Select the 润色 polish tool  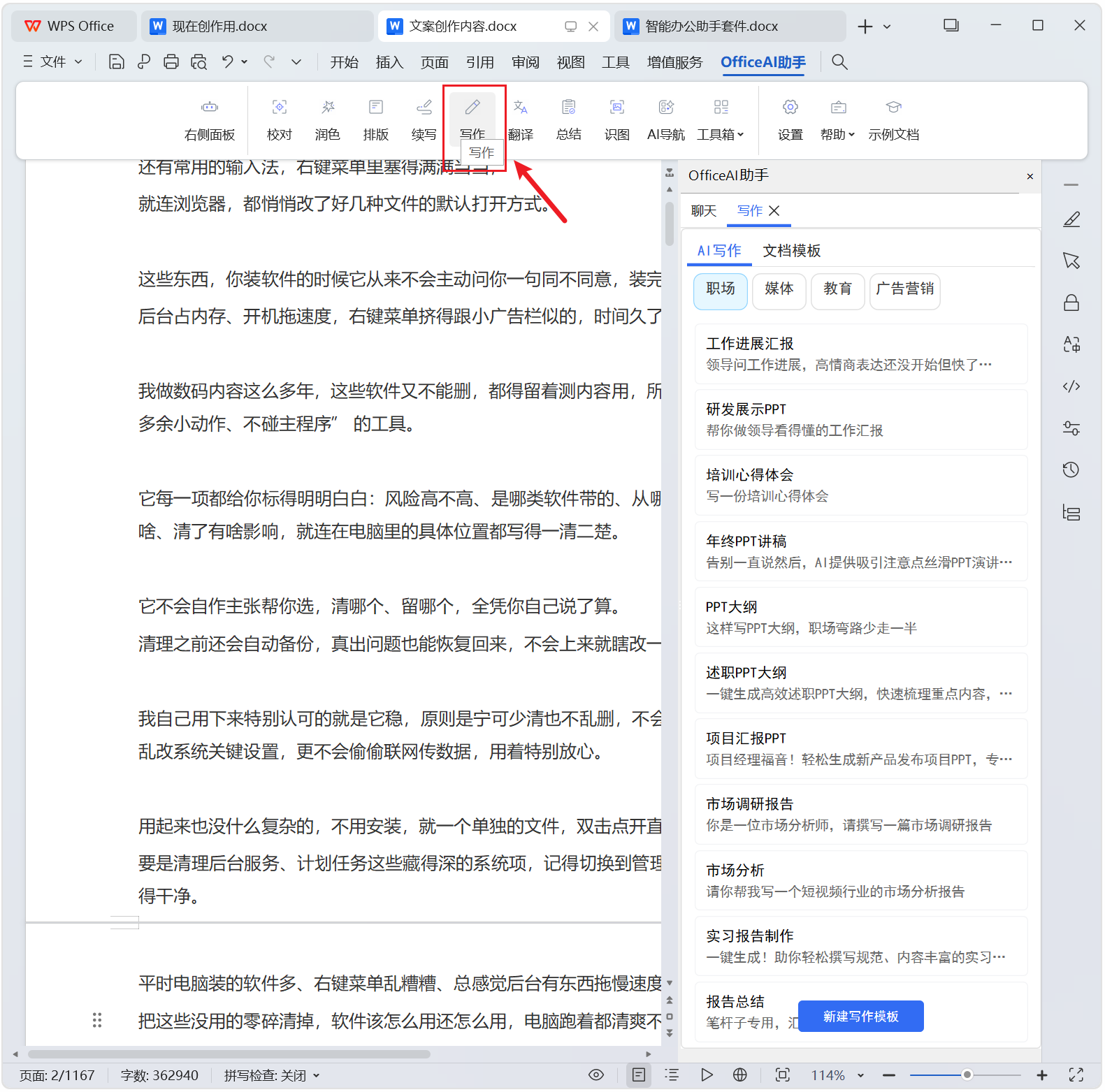[327, 119]
